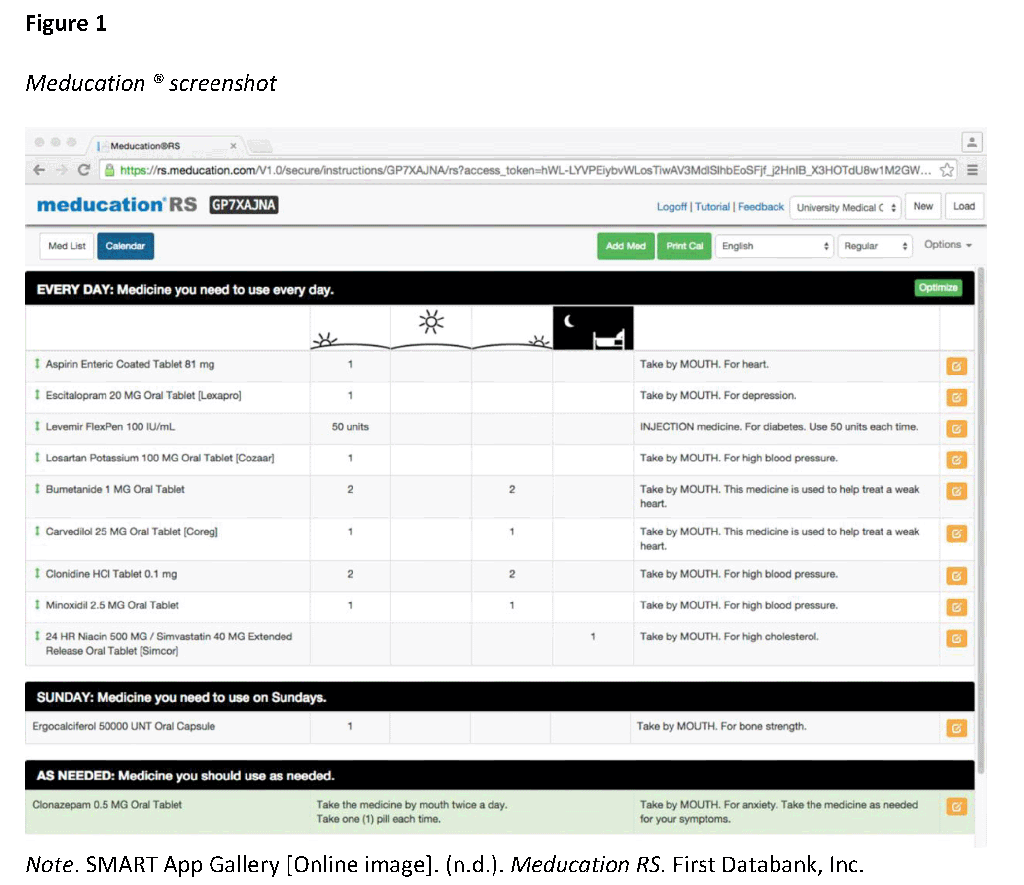The image size is (1024, 885).
Task: Click 'Take by MOUTH. For high cholesterol.'
Action: tap(729, 637)
